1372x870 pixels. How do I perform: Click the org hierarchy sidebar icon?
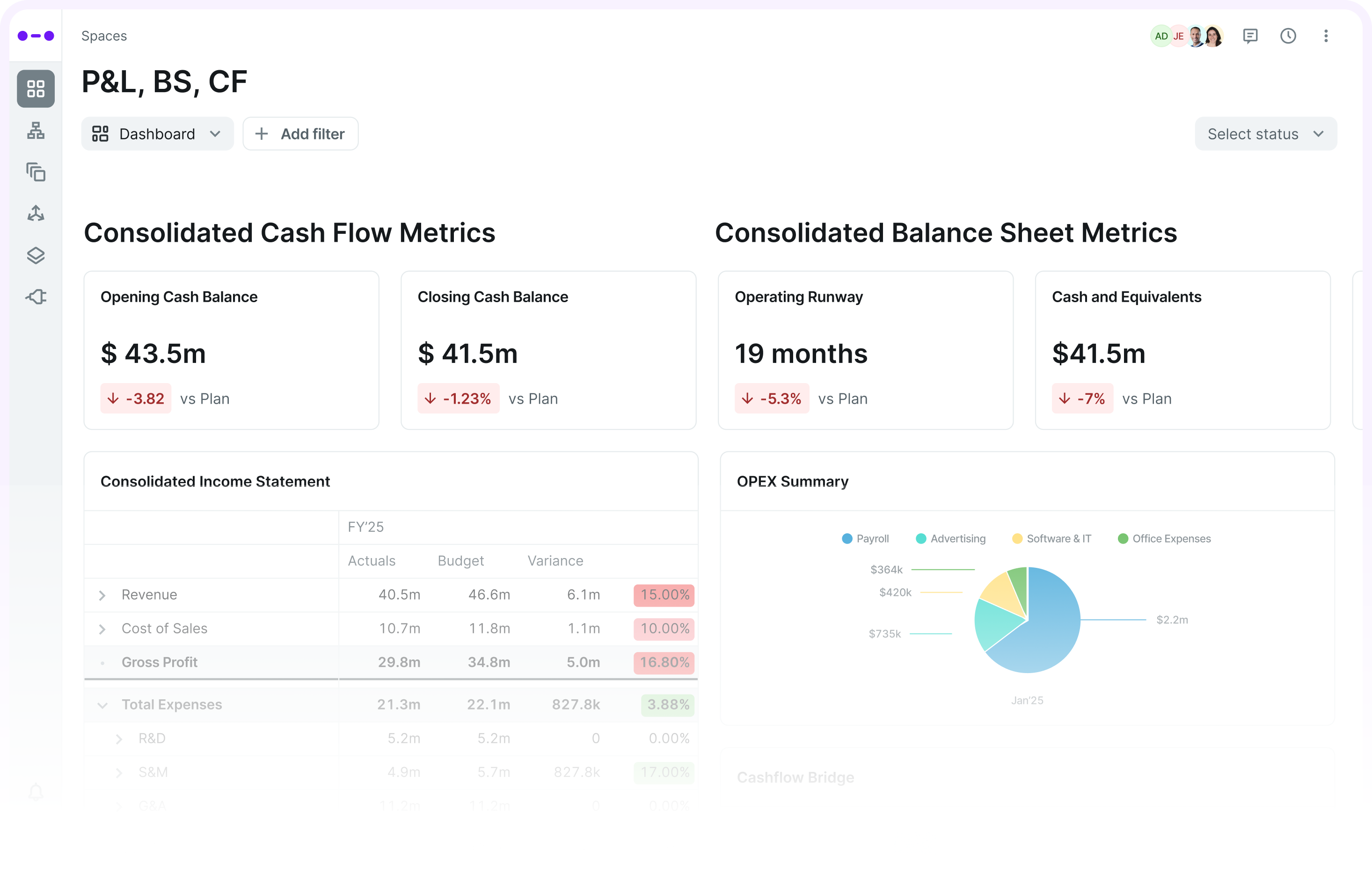click(35, 130)
